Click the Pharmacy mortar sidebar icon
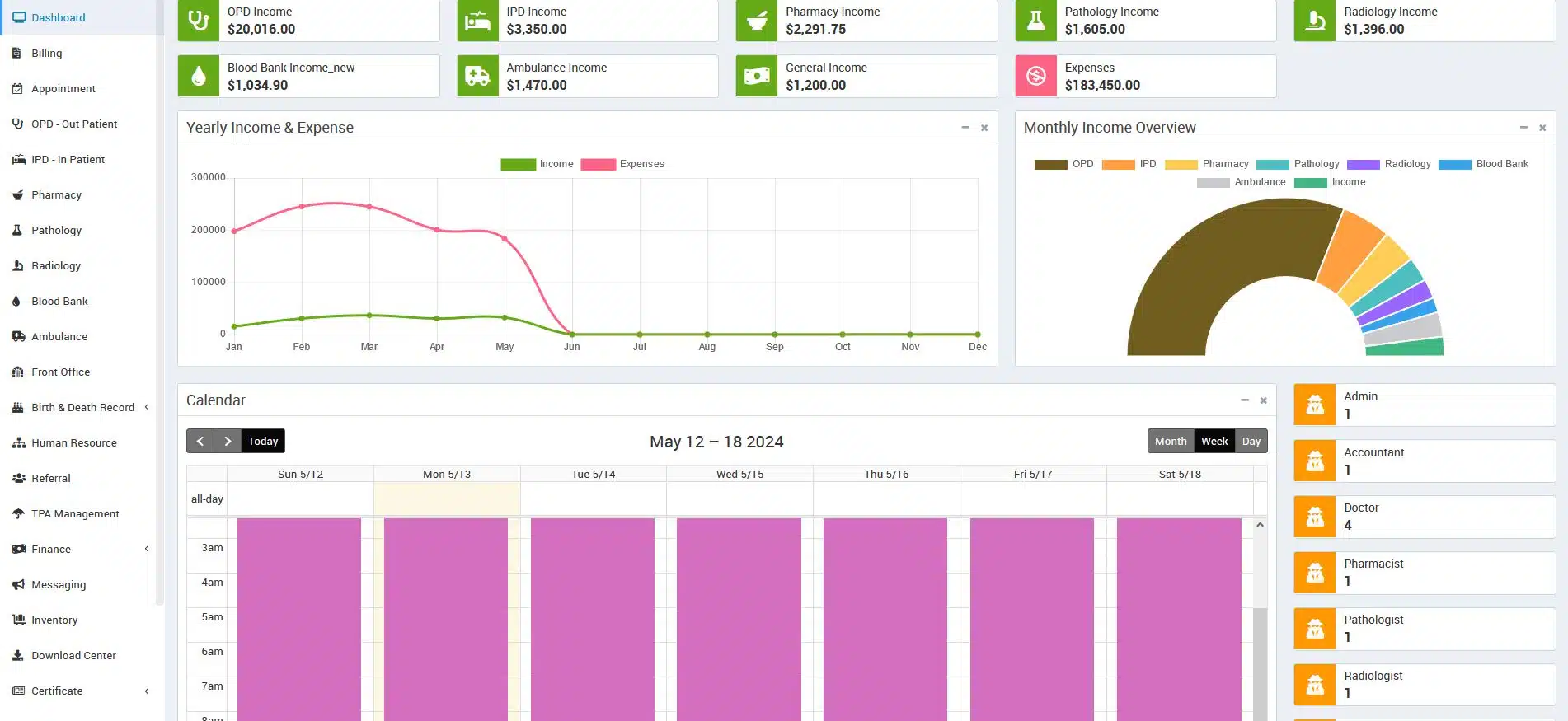 click(x=17, y=194)
